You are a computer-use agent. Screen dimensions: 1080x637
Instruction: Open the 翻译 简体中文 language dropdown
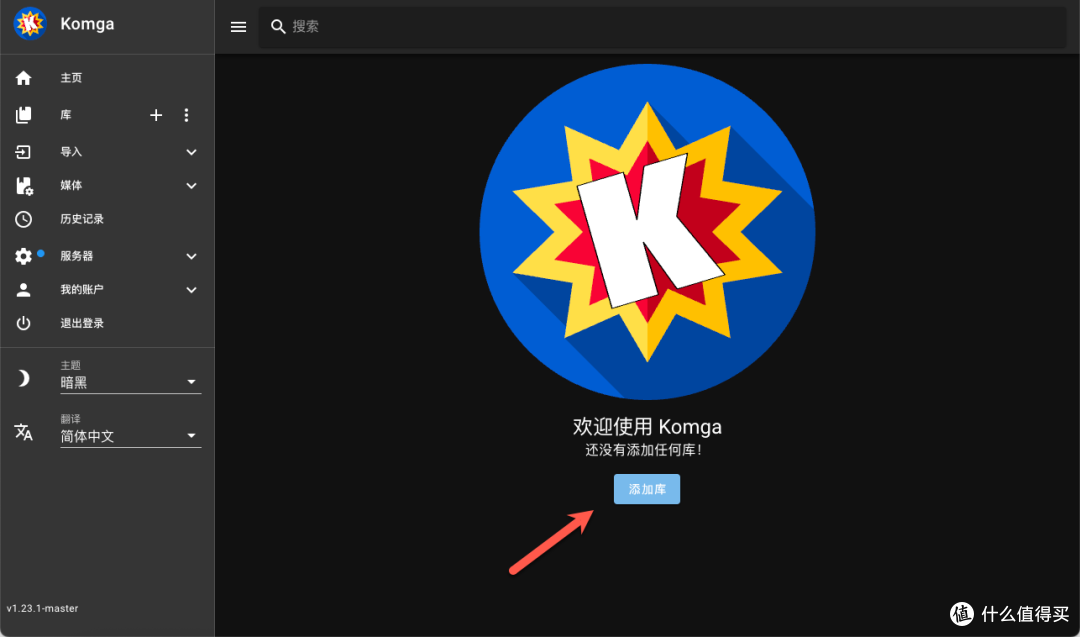[131, 431]
